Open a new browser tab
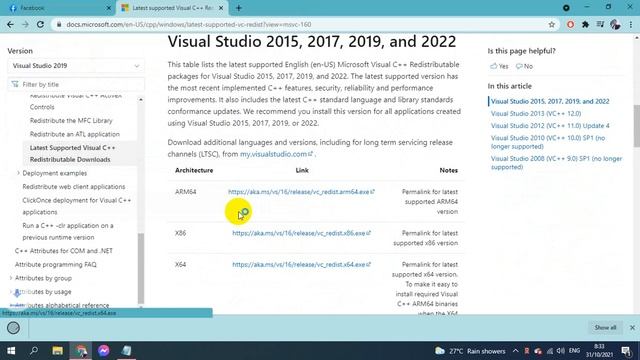Viewport: 640px width, 360px height. tap(239, 8)
